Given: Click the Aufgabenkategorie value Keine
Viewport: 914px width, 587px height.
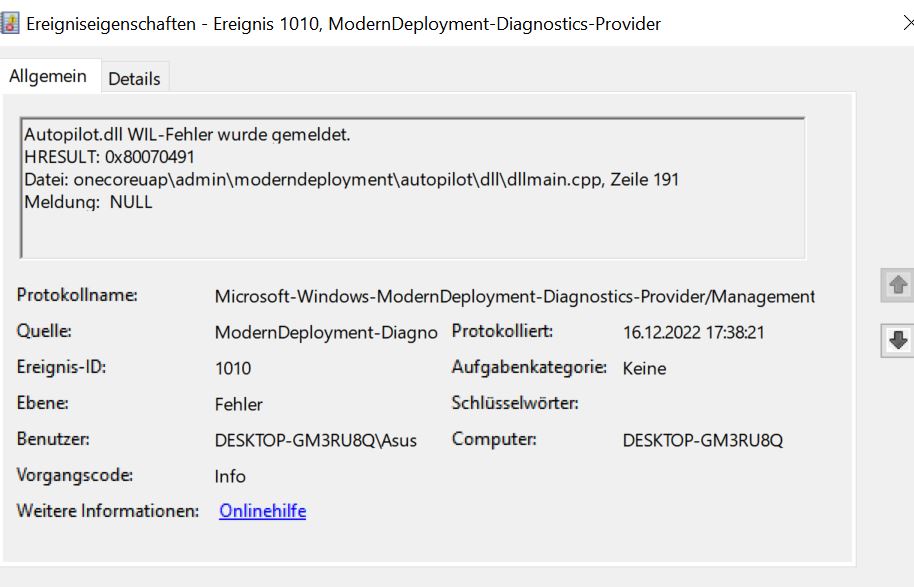Looking at the screenshot, I should point(644,368).
